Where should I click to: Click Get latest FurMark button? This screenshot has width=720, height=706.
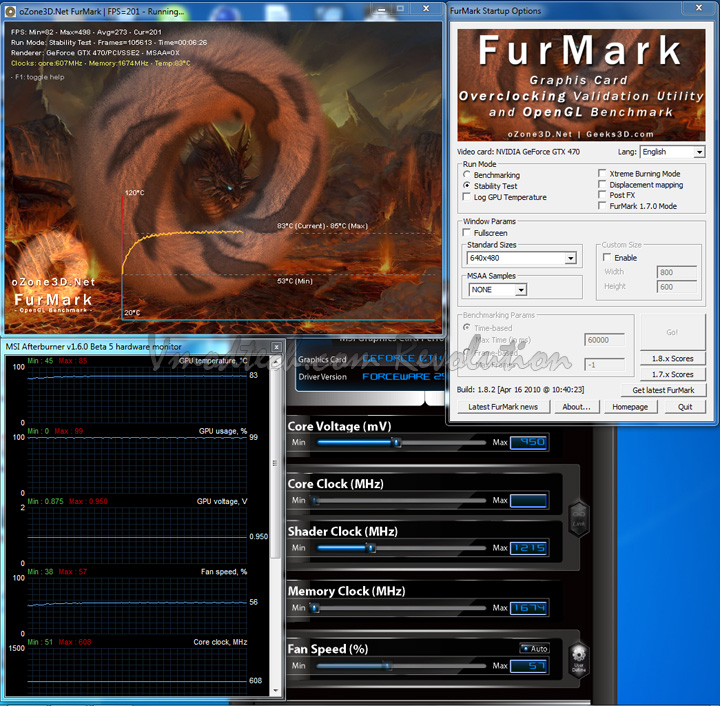(663, 390)
